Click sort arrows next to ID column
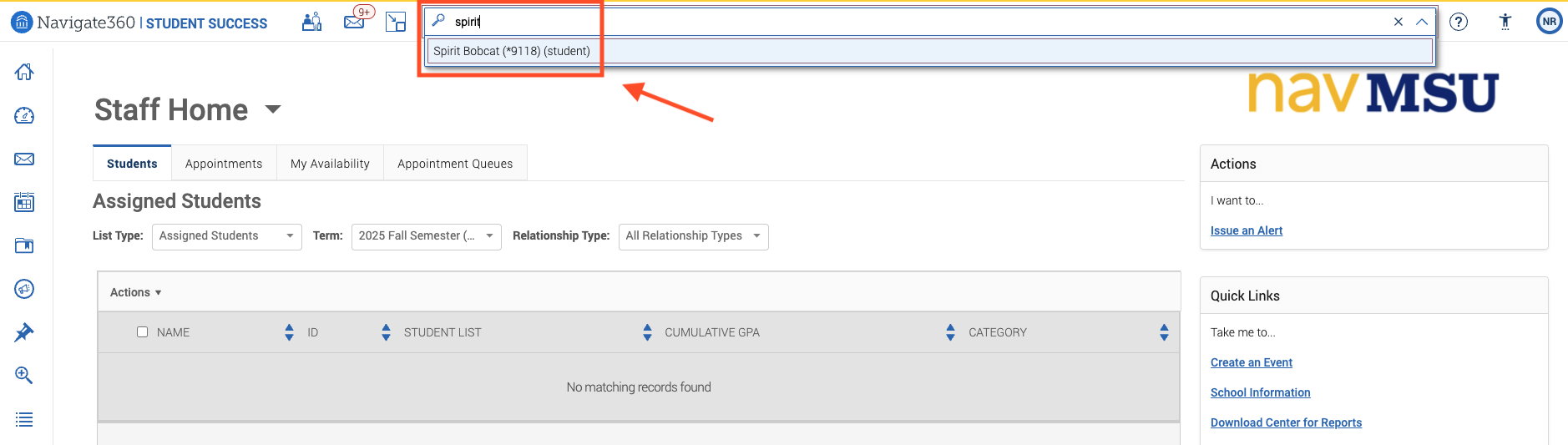1568x445 pixels. pyautogui.click(x=386, y=332)
